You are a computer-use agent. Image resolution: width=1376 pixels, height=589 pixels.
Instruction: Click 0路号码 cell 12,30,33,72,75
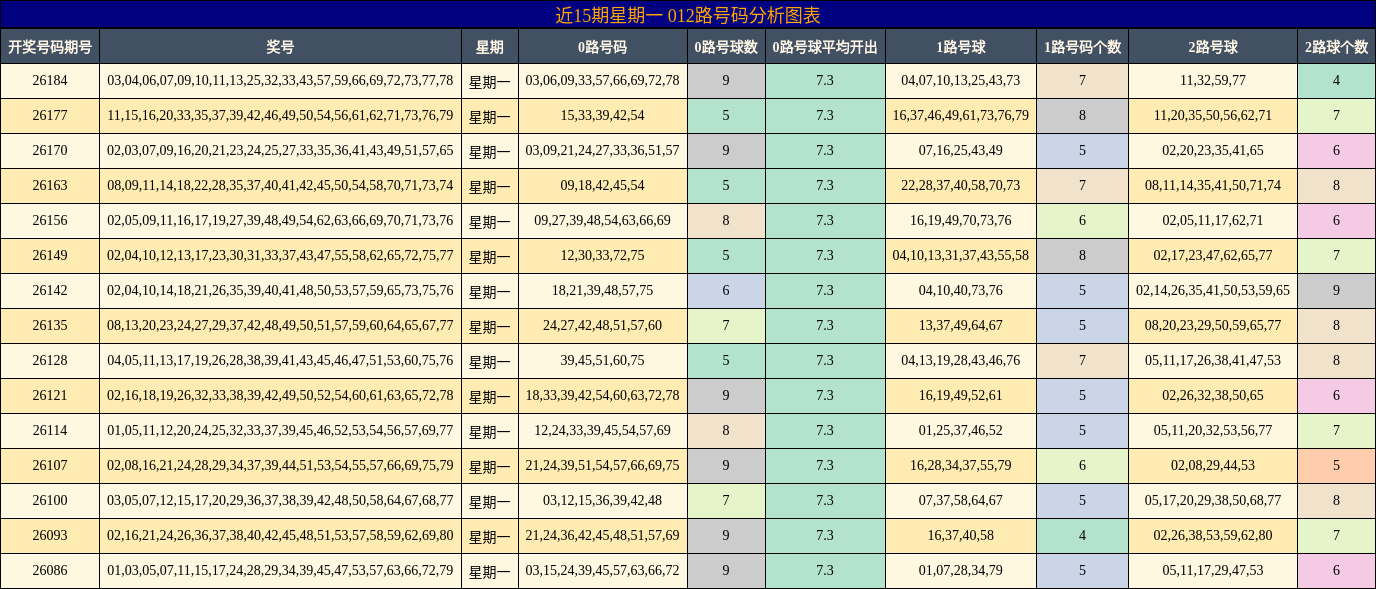pos(602,256)
